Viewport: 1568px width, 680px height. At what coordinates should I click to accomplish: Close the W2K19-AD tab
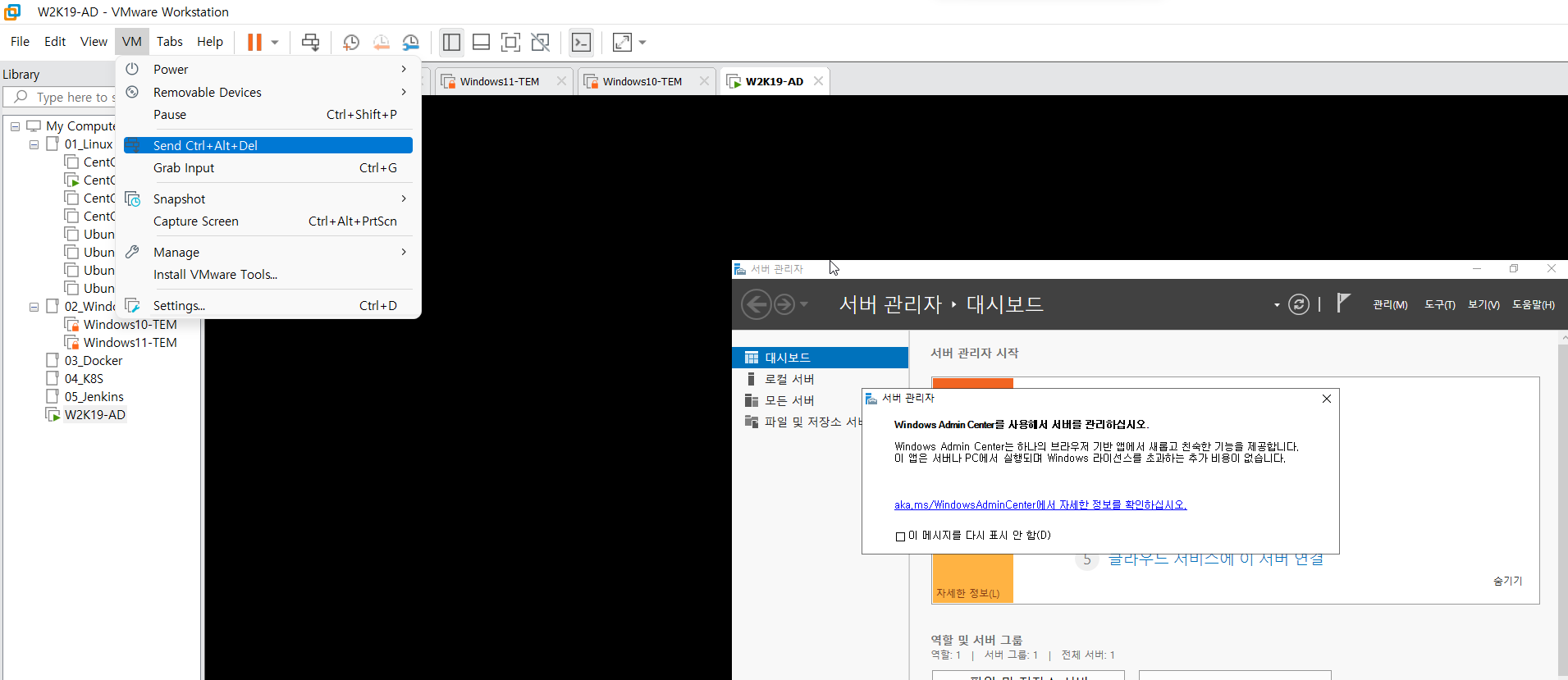818,81
